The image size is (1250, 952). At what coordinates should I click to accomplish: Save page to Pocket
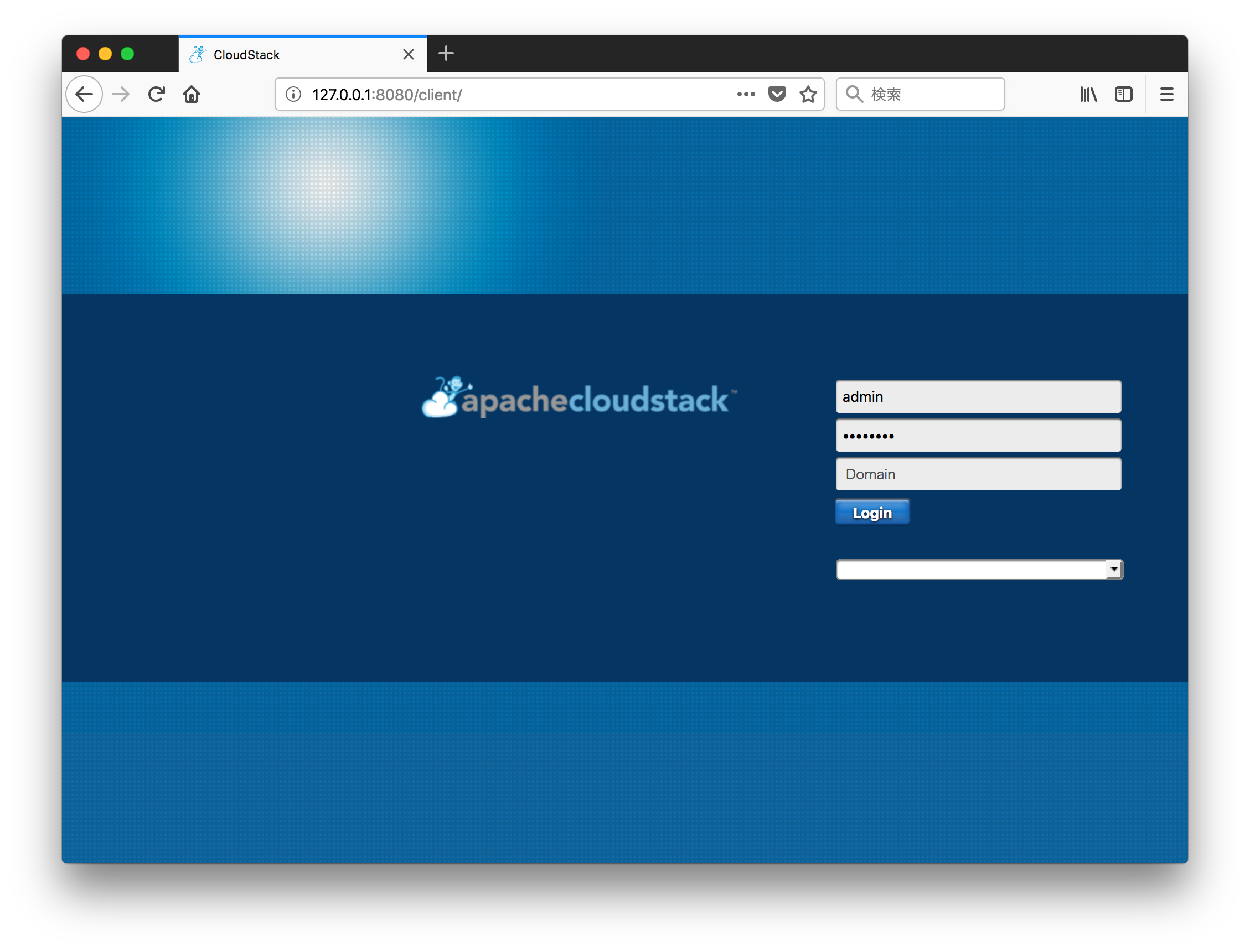click(777, 94)
